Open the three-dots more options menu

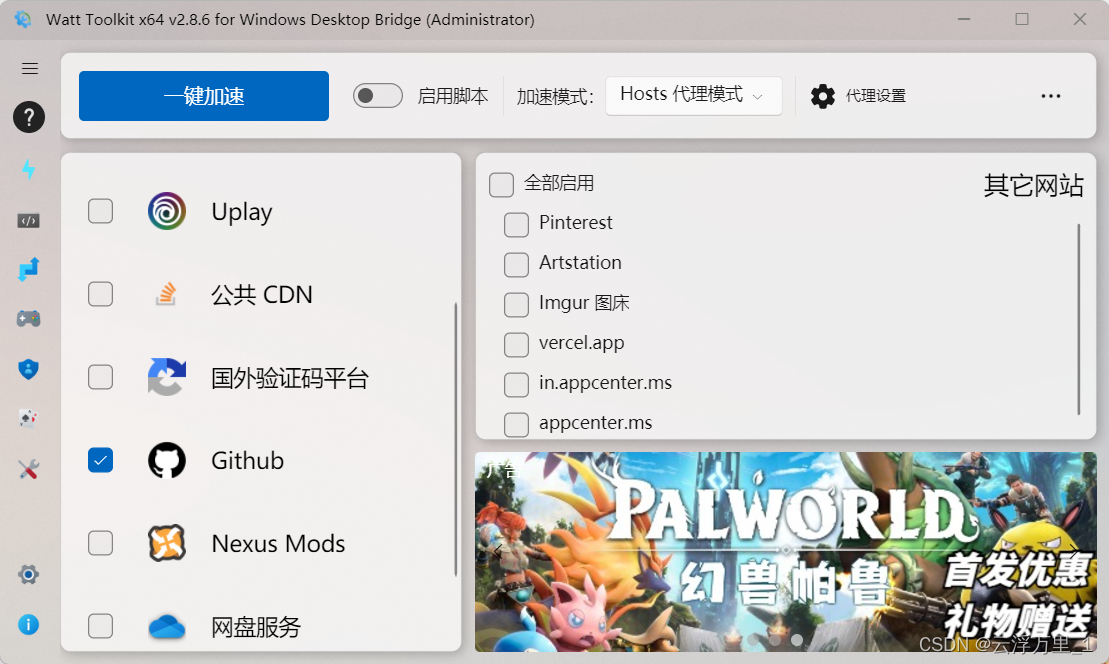pyautogui.click(x=1050, y=96)
